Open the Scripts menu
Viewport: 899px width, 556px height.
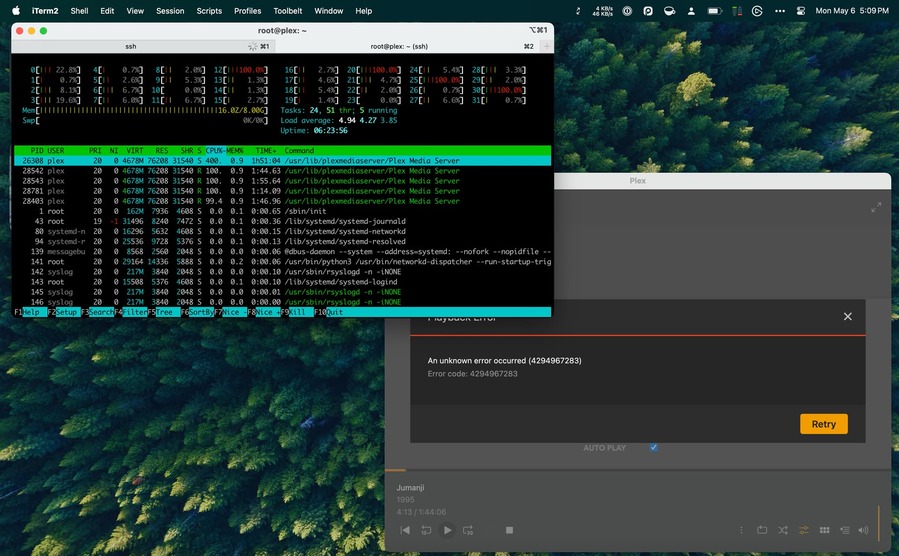coord(209,10)
